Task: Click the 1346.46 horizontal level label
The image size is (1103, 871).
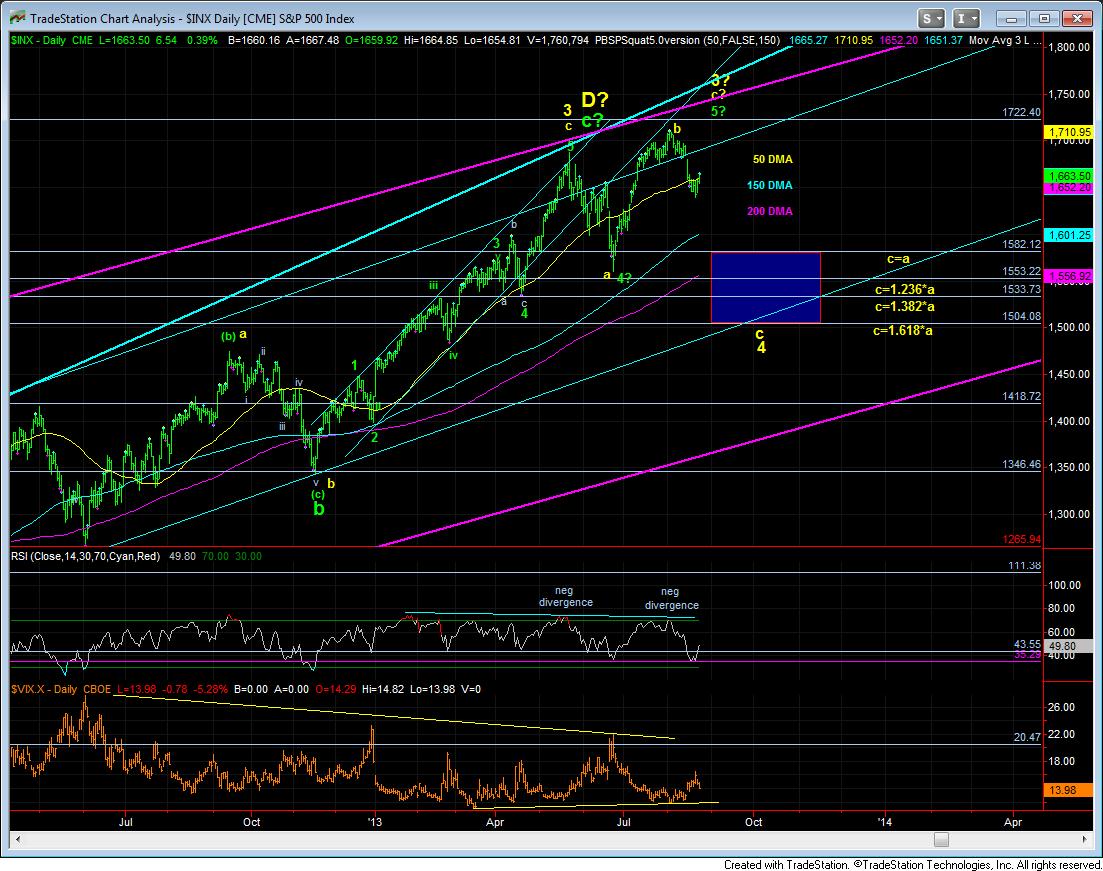Action: tap(1021, 464)
